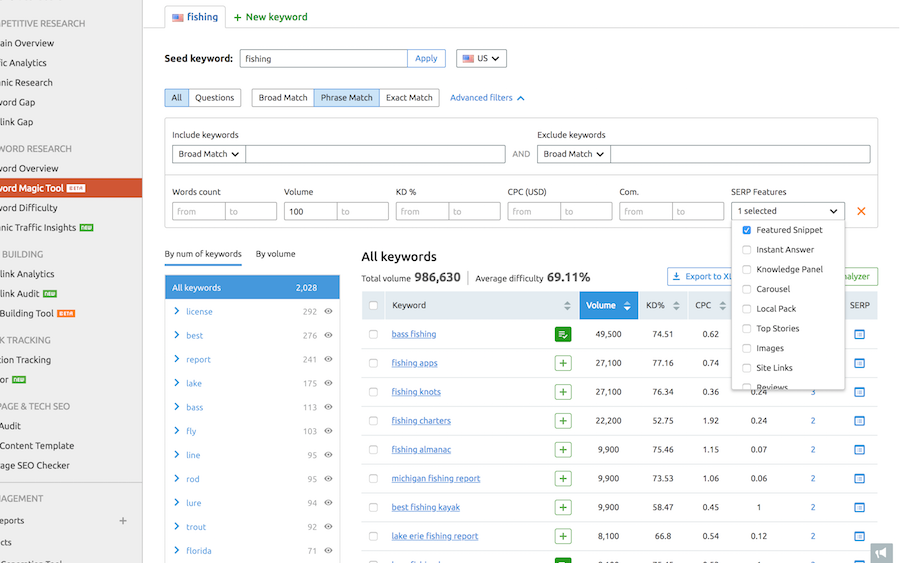Select the Broad Match tab
This screenshot has height=563, width=900.
[283, 98]
